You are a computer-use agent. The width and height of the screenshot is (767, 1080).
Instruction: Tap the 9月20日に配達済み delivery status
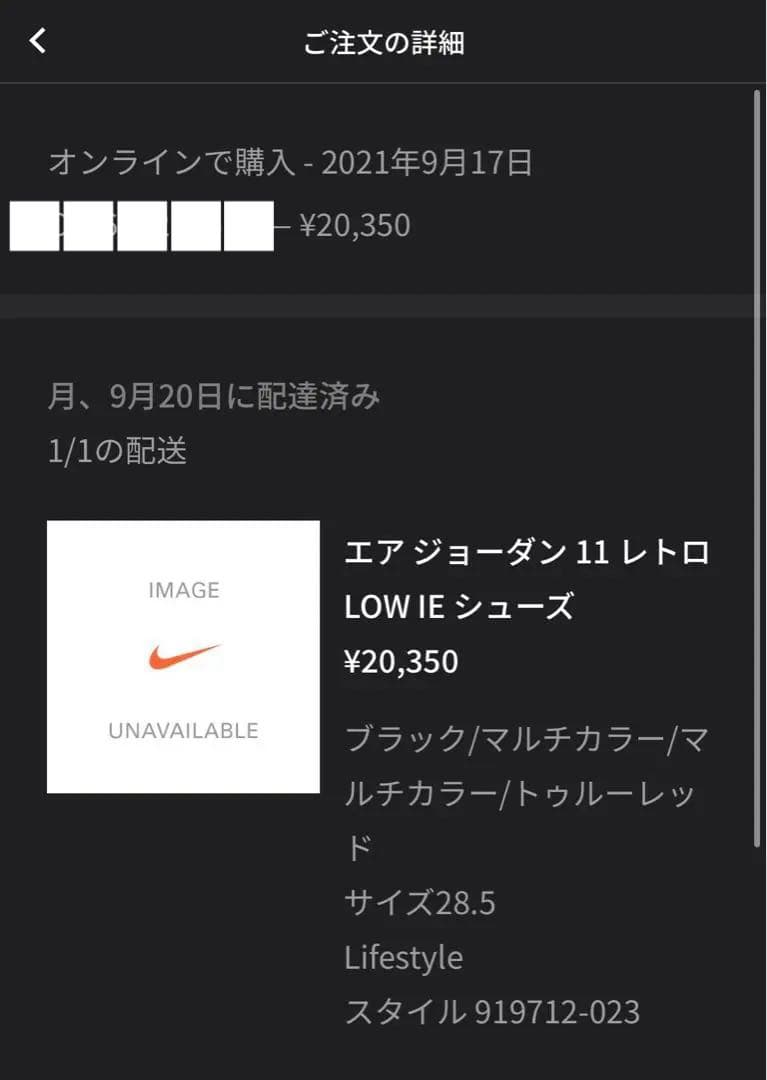214,397
